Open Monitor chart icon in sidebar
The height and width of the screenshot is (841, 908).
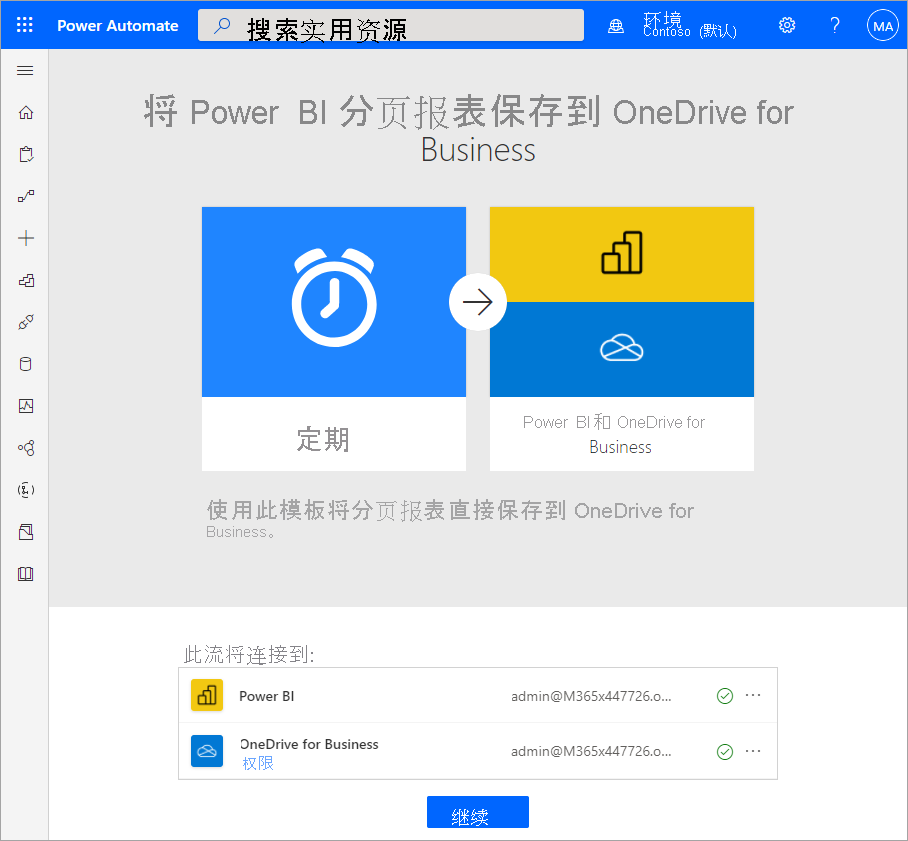pos(25,405)
